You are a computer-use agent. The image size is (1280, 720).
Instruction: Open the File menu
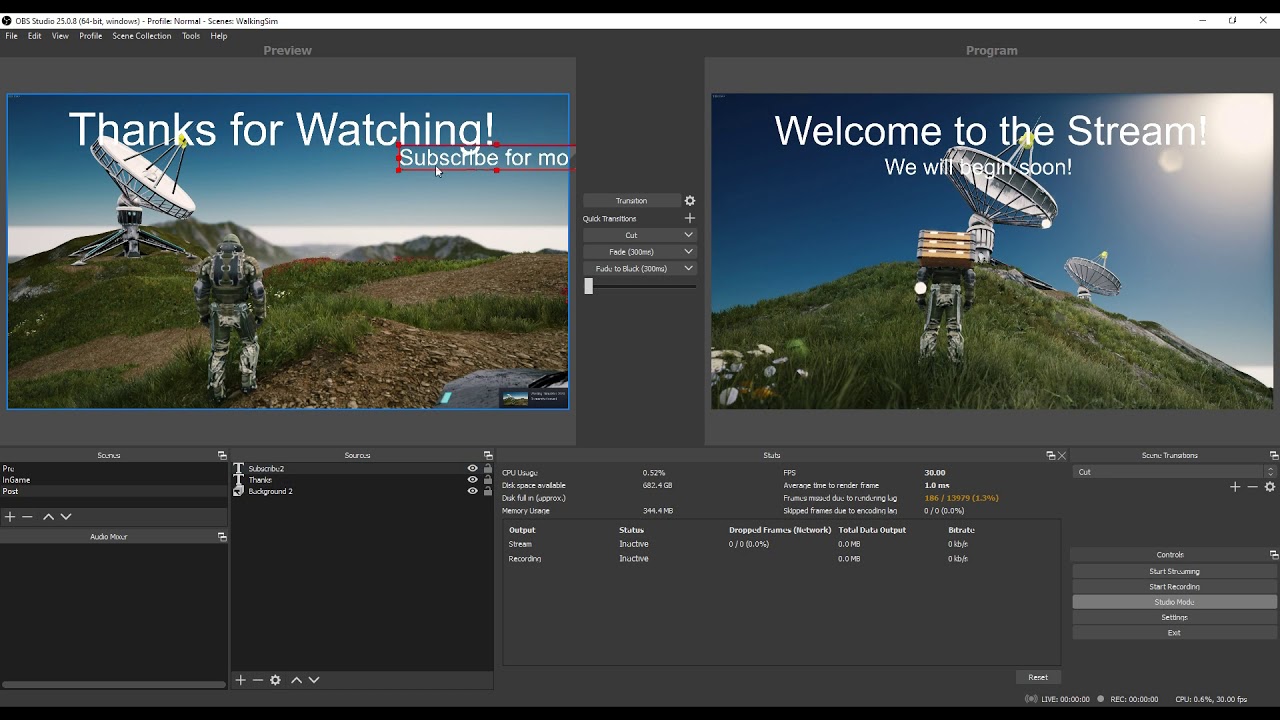point(11,36)
